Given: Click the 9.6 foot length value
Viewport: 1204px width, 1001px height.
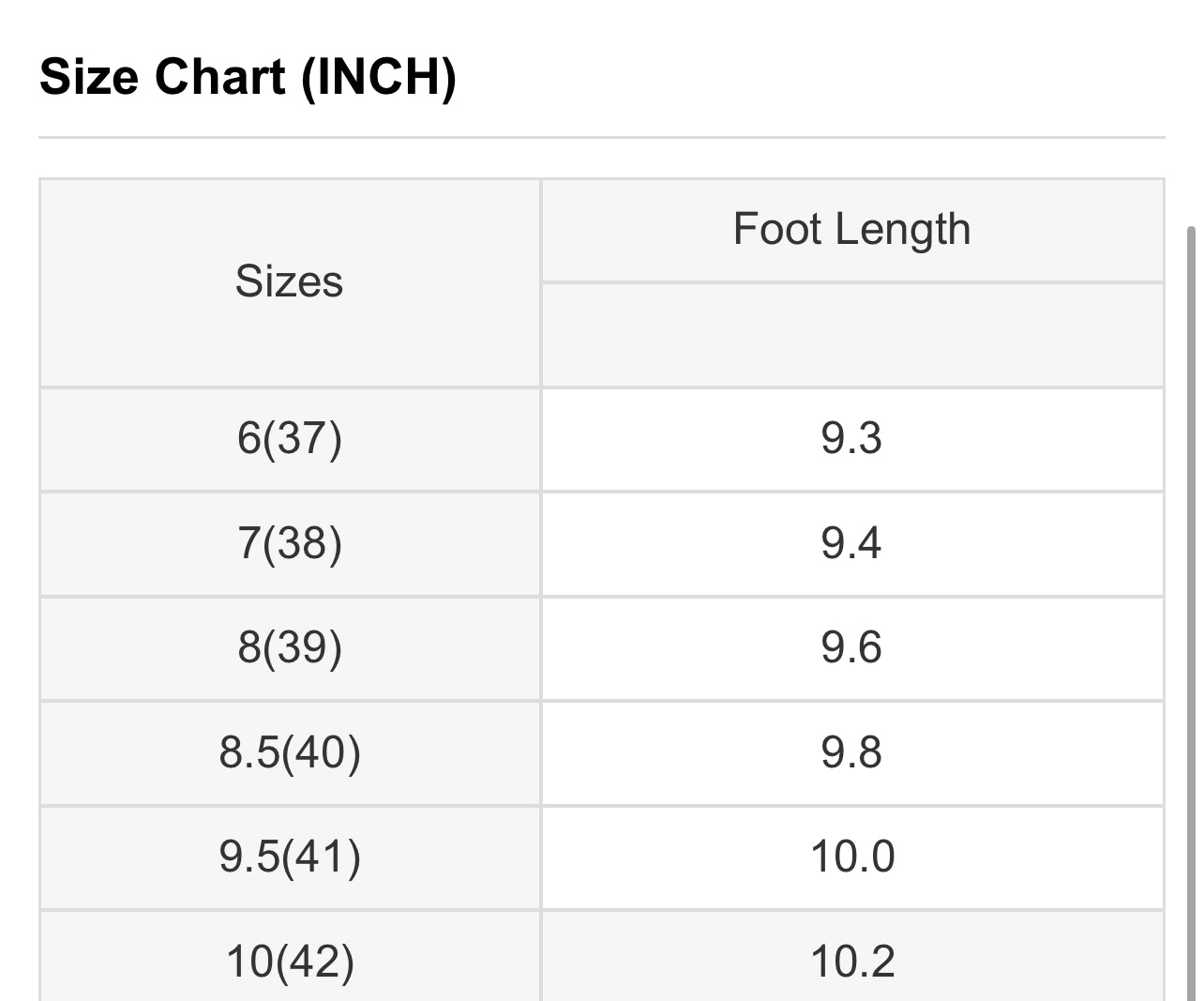Looking at the screenshot, I should 851,648.
